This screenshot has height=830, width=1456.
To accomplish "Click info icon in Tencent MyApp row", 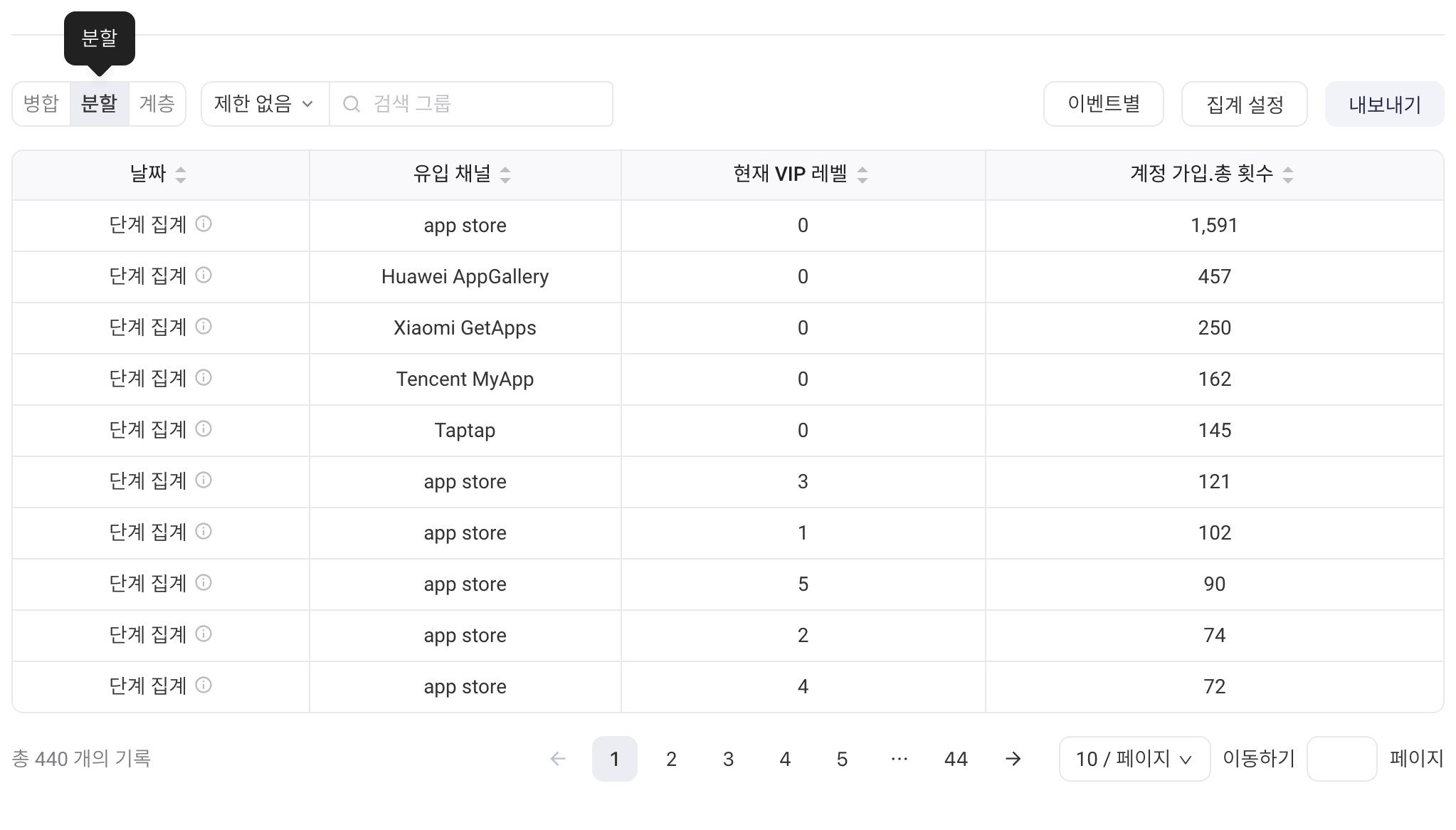I will pos(204,378).
